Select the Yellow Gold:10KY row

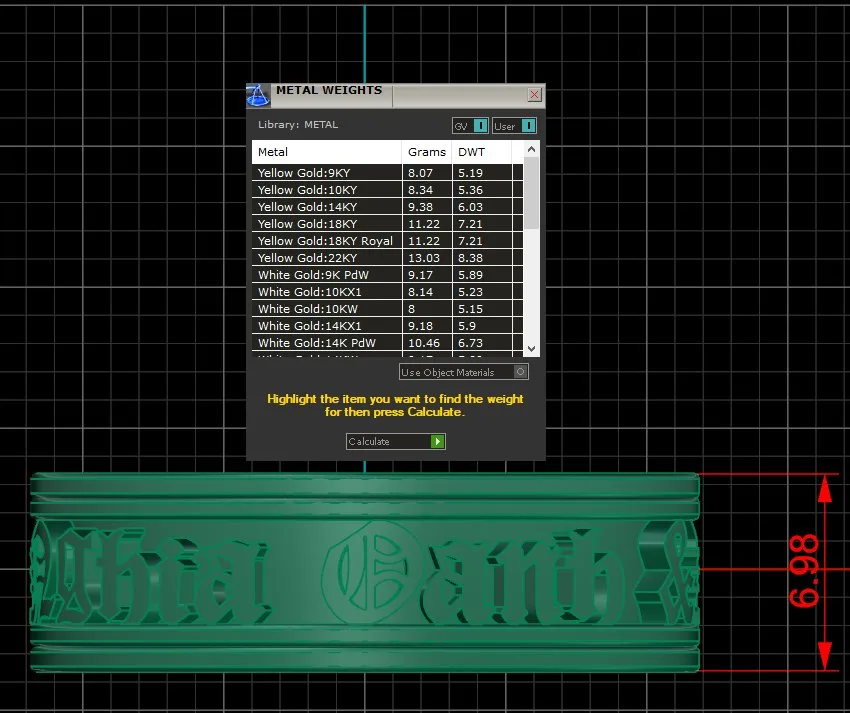pyautogui.click(x=387, y=190)
